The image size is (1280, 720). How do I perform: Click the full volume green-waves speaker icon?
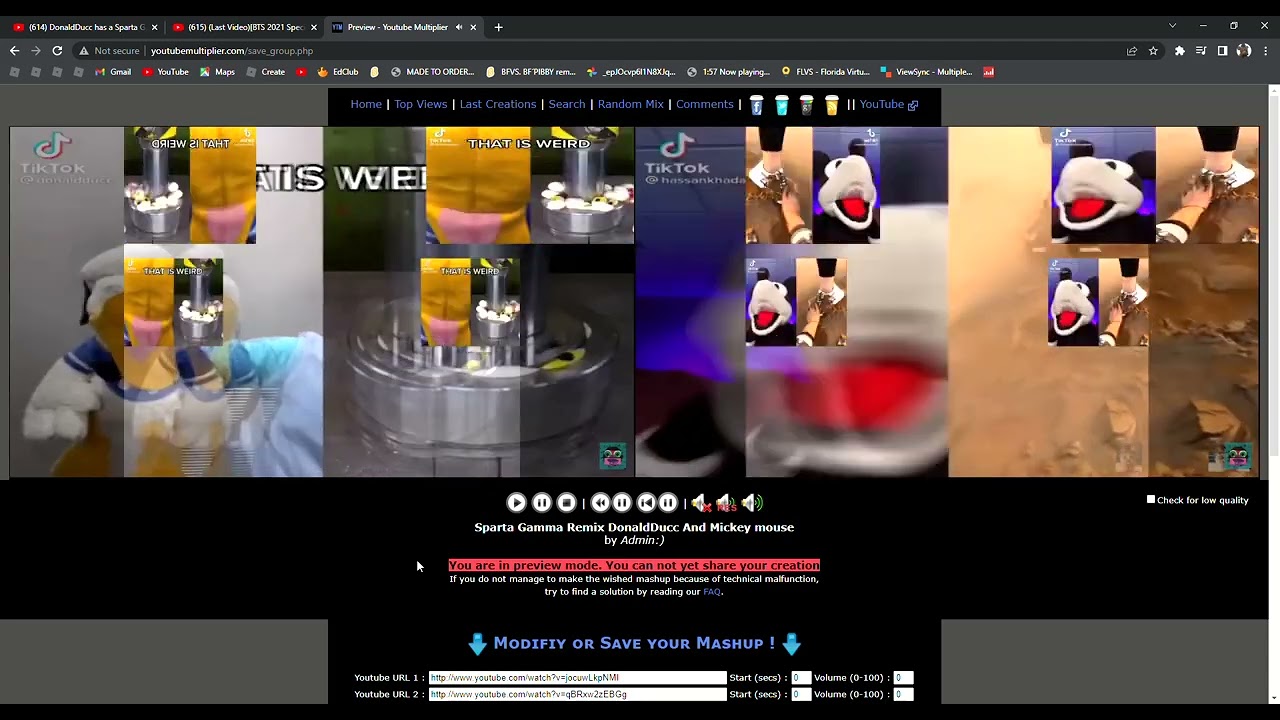[752, 503]
